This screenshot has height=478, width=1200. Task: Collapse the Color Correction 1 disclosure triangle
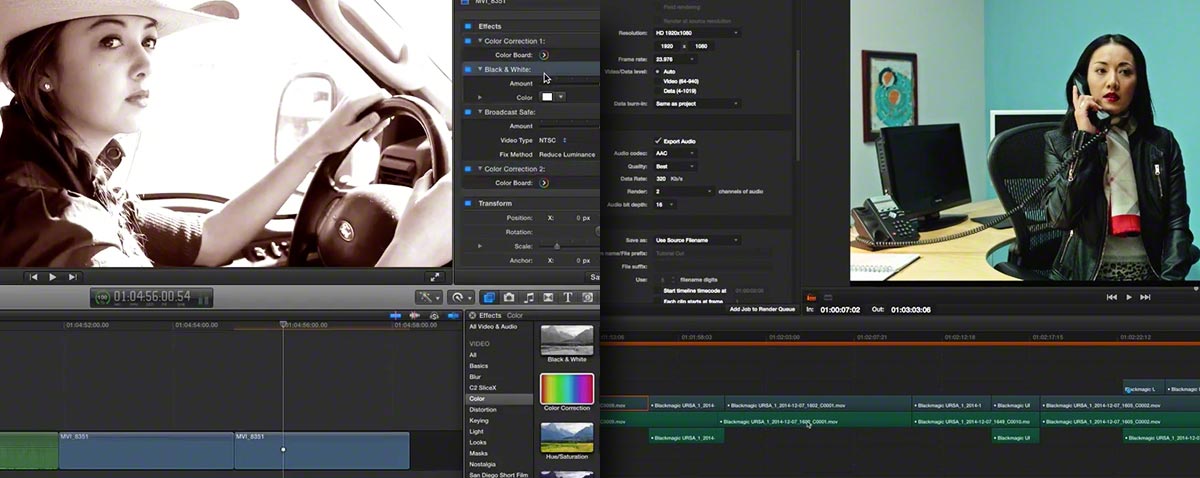point(479,41)
